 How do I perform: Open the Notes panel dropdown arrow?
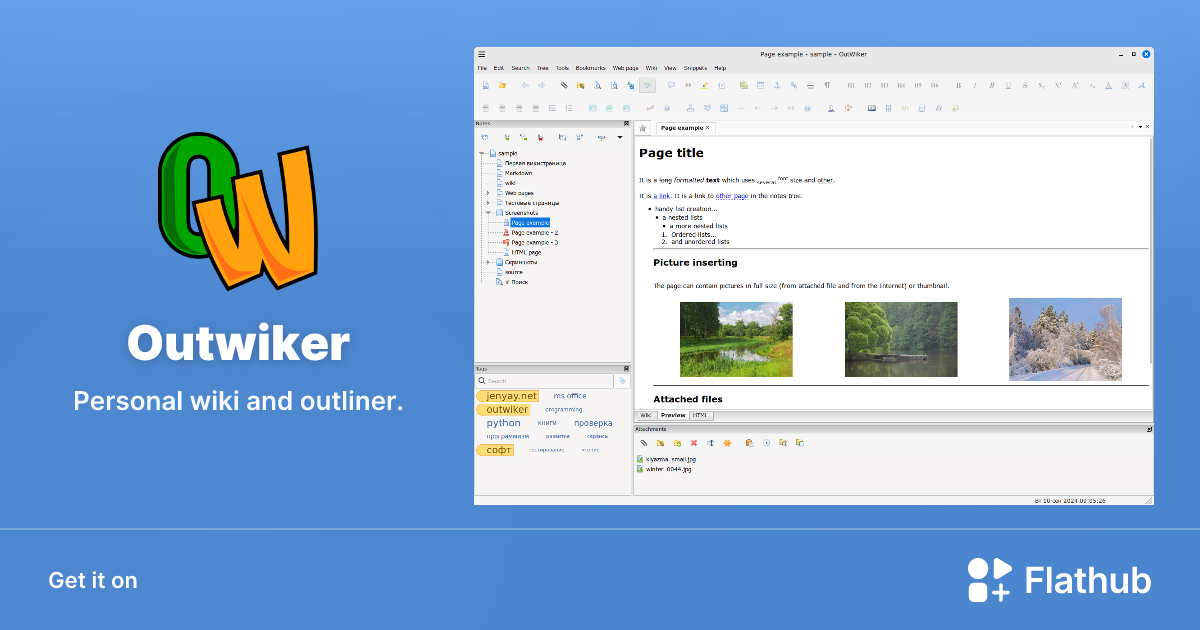620,137
